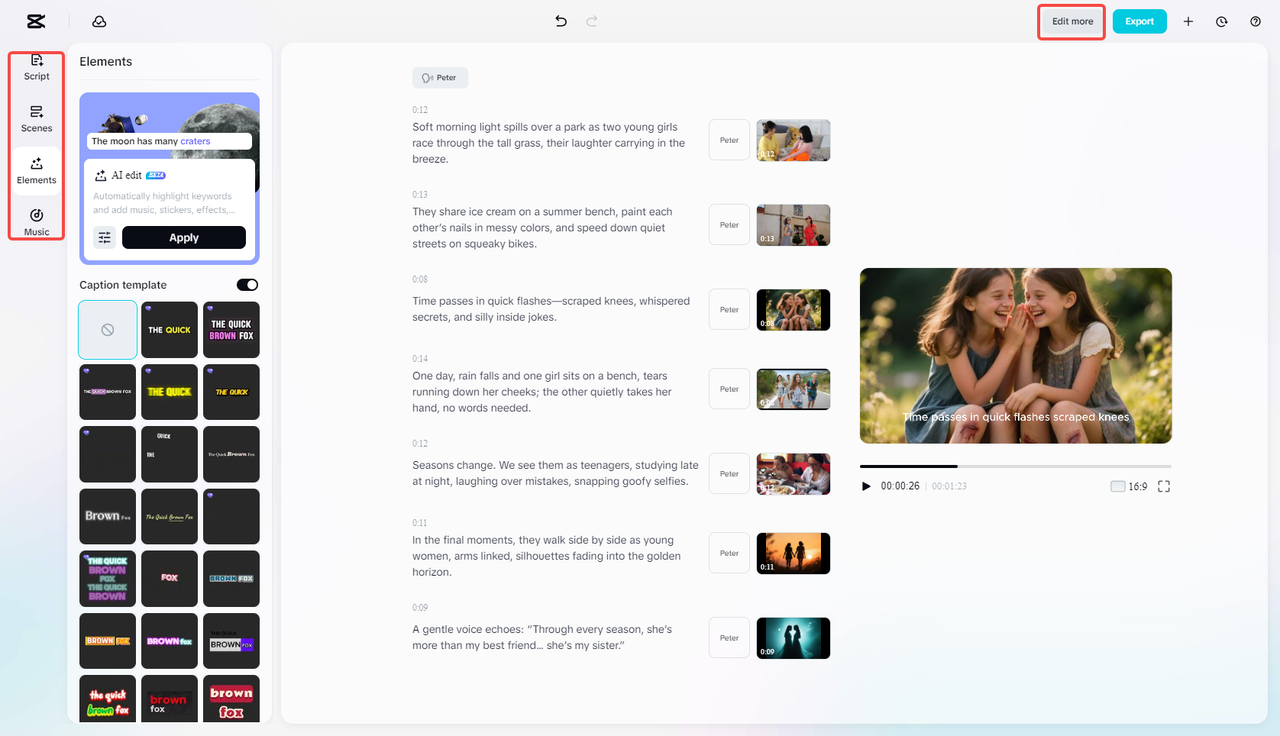This screenshot has height=736, width=1280.
Task: Open version history via the clock icon
Action: (x=1221, y=20)
